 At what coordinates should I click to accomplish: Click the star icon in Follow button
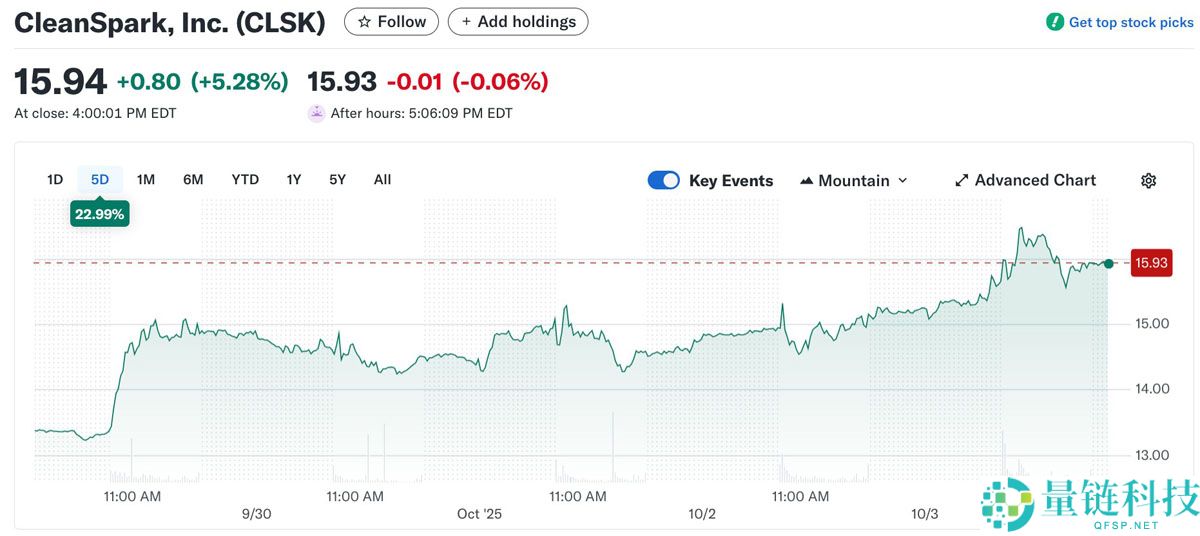point(364,22)
